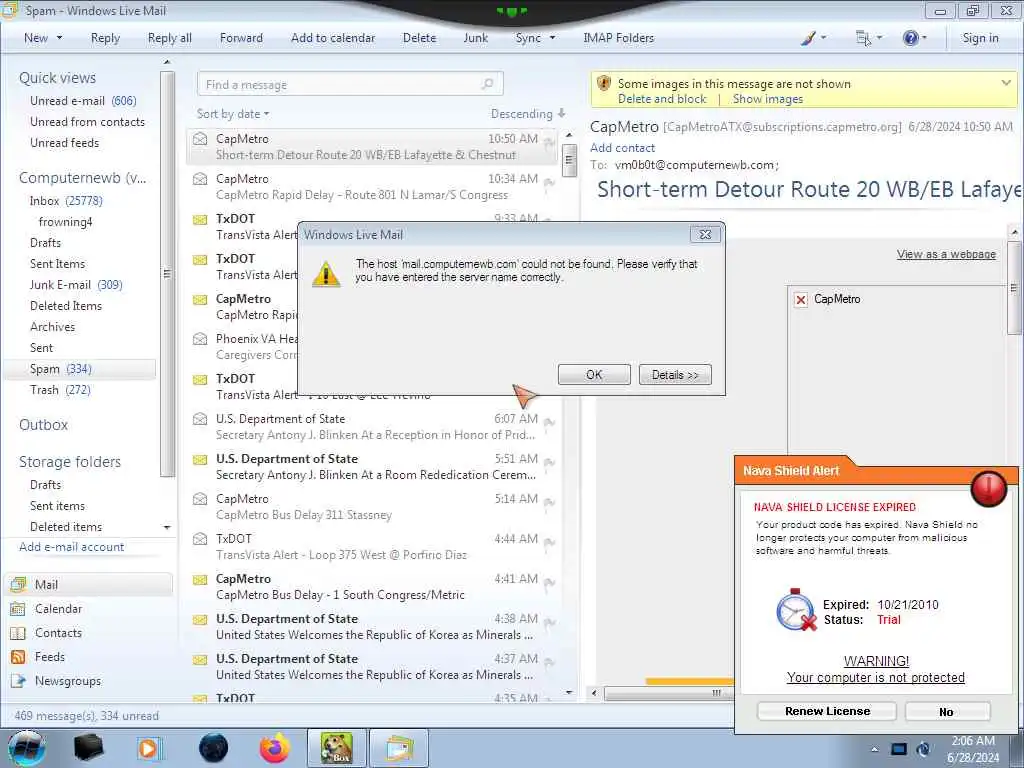The image size is (1024, 768).
Task: Collapse the Computernewb account header
Action: point(82,178)
